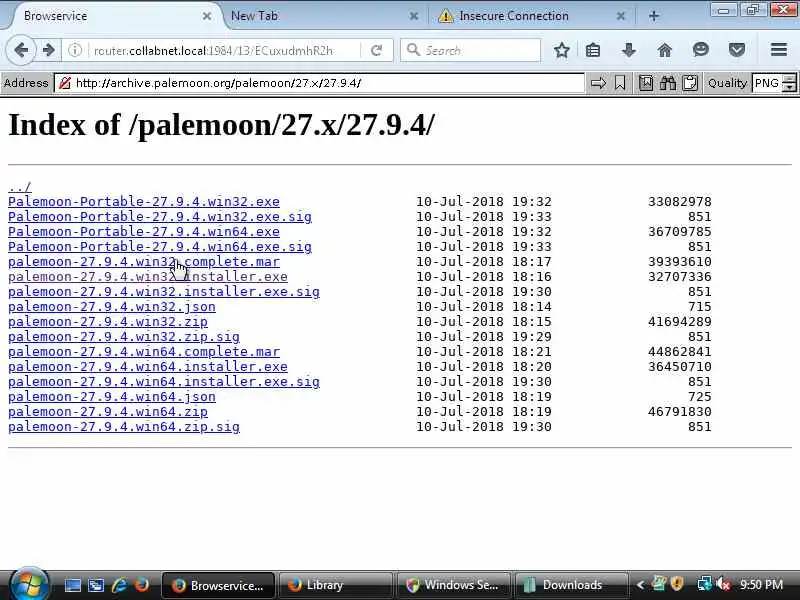Open the site information icon in the URL bar
The image size is (800, 600).
pos(75,50)
